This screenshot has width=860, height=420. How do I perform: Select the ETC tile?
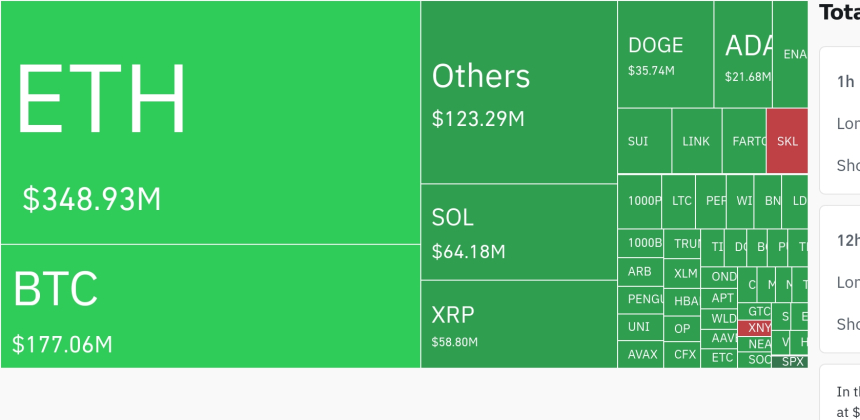[723, 358]
